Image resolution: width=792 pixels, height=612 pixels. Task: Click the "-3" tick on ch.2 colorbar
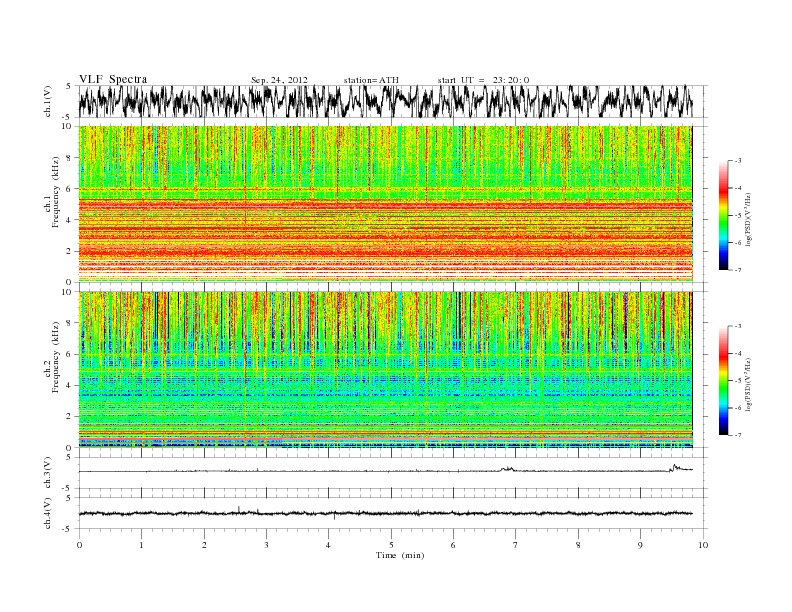pyautogui.click(x=737, y=326)
